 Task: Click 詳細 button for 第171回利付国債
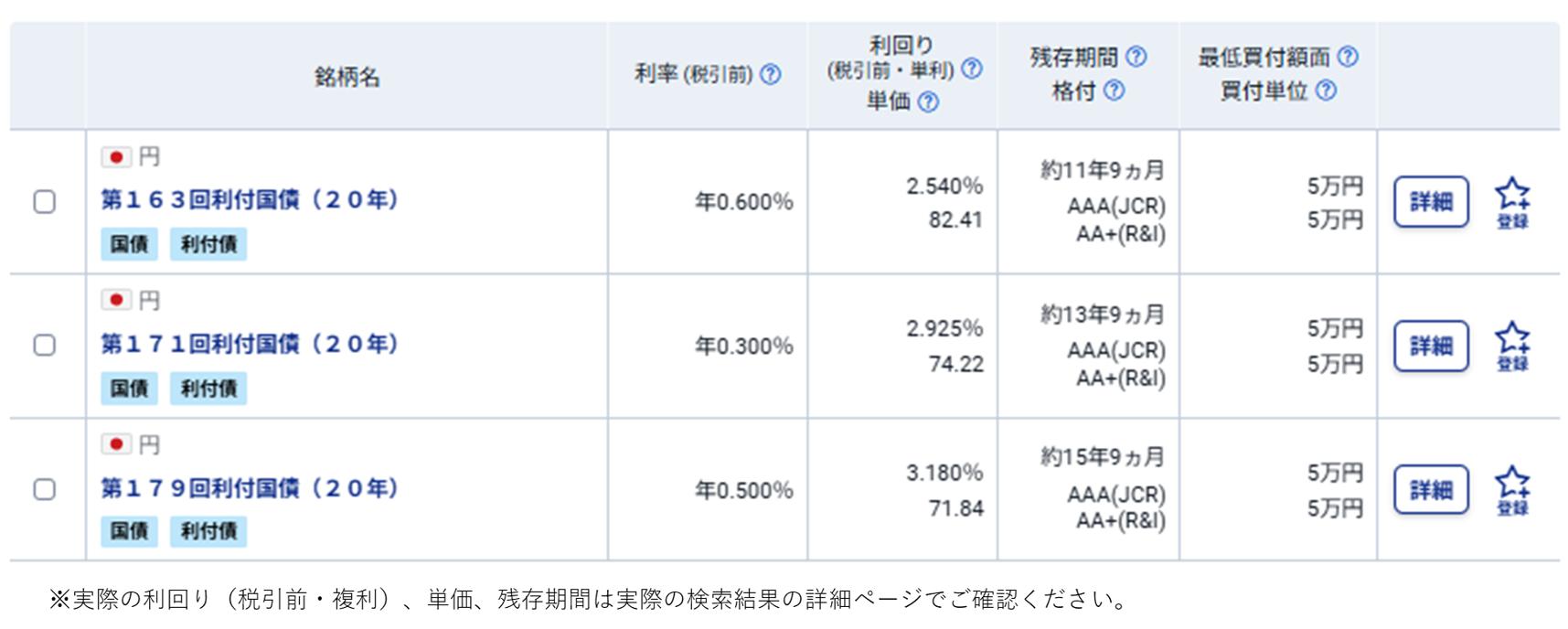[x=1431, y=346]
